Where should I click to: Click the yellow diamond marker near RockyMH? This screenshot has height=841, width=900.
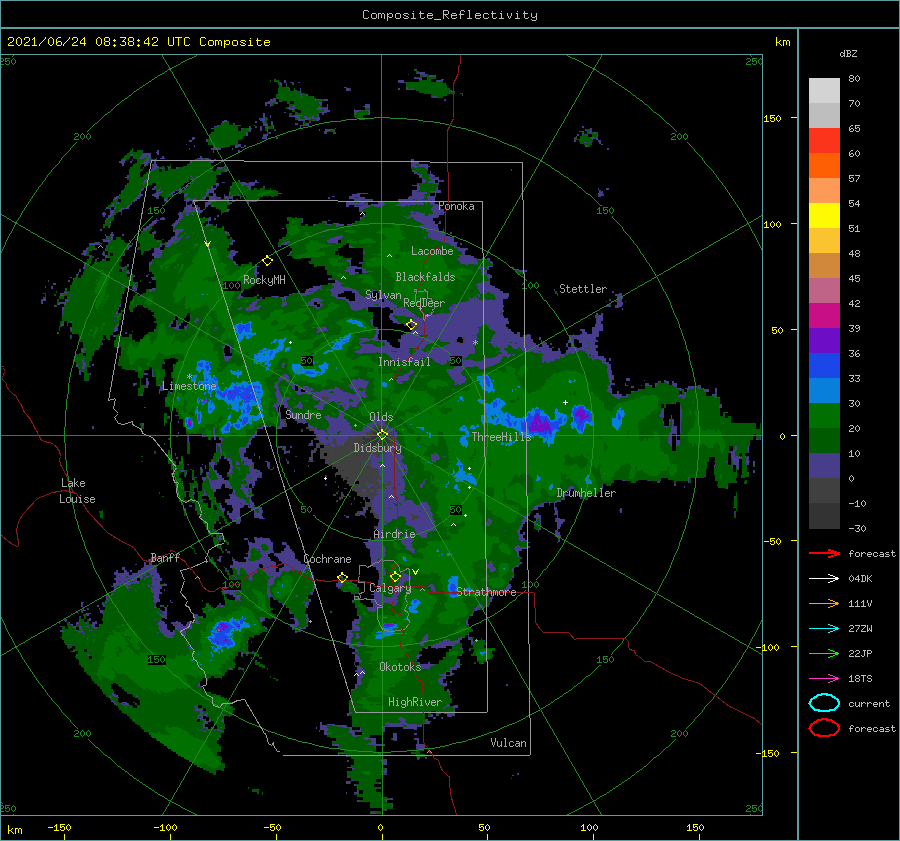[267, 261]
